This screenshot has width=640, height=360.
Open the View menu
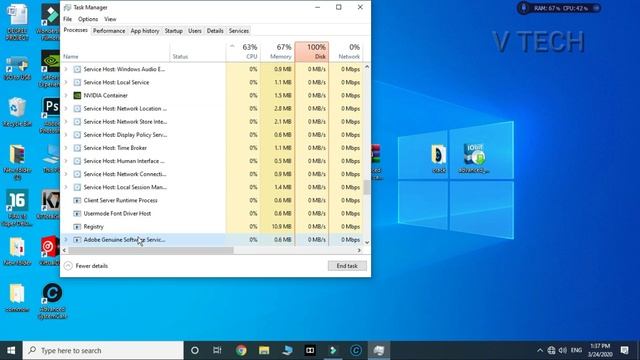(x=110, y=19)
